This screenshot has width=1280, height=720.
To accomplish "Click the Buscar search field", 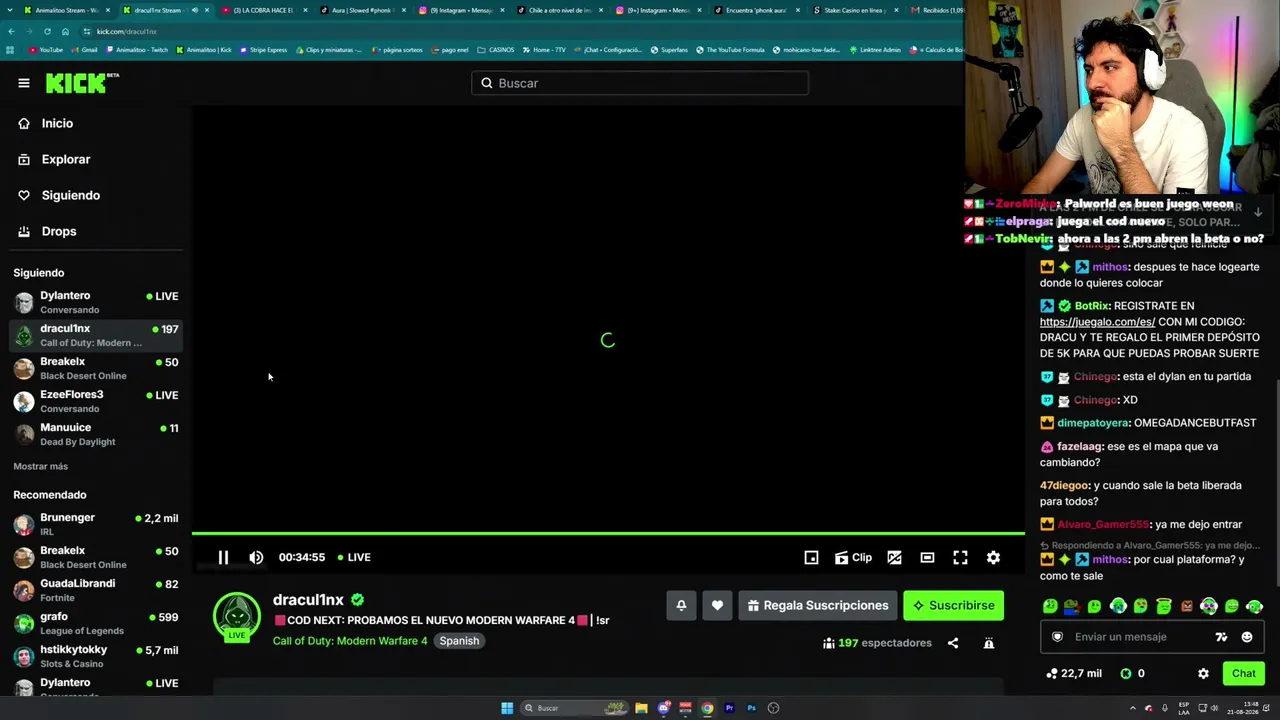I will pos(640,83).
